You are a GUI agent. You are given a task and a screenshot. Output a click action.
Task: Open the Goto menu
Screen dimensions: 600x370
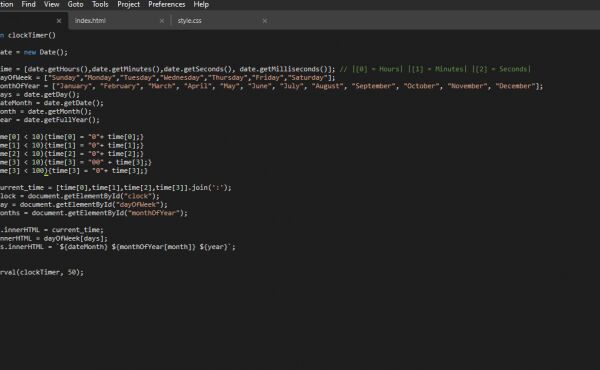pos(75,5)
